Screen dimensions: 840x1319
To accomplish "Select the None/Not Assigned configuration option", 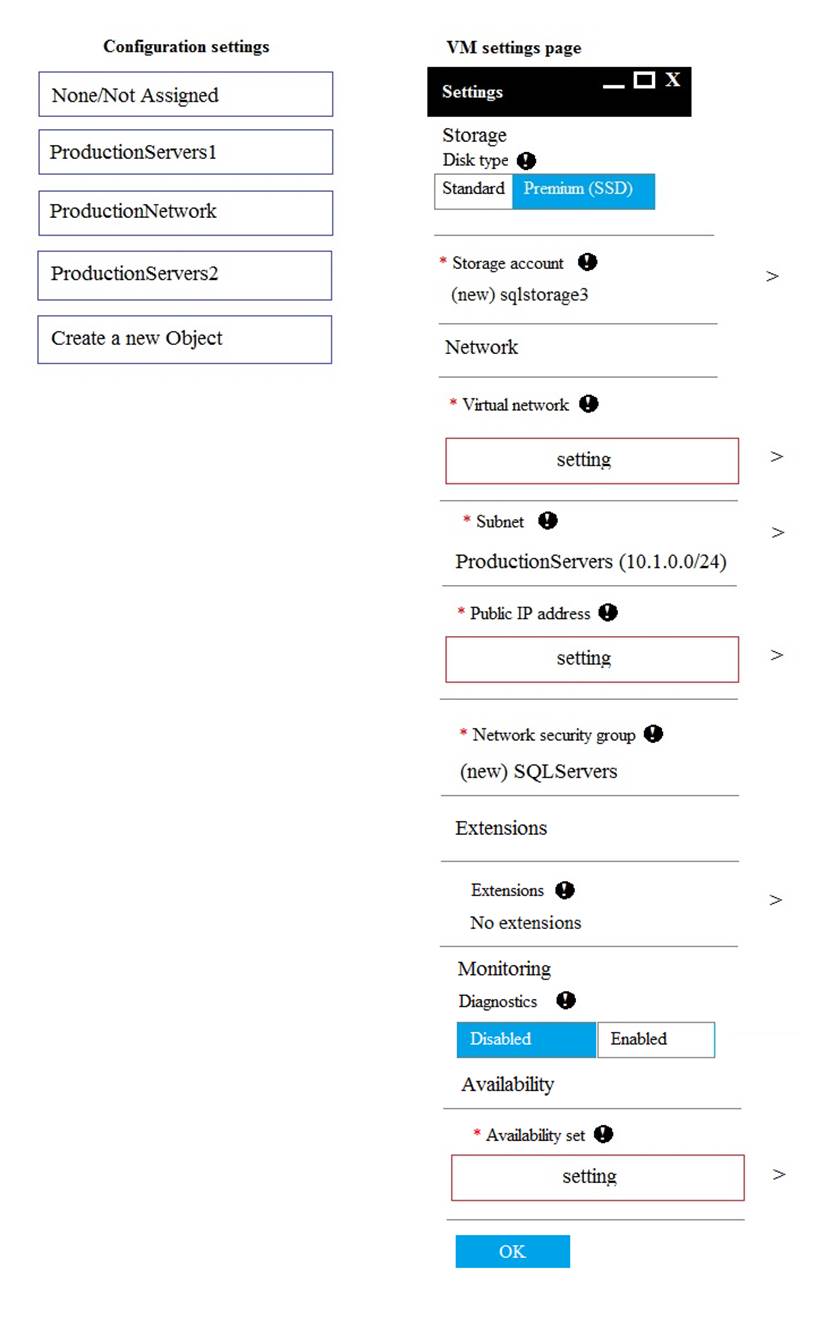I will tap(185, 94).
